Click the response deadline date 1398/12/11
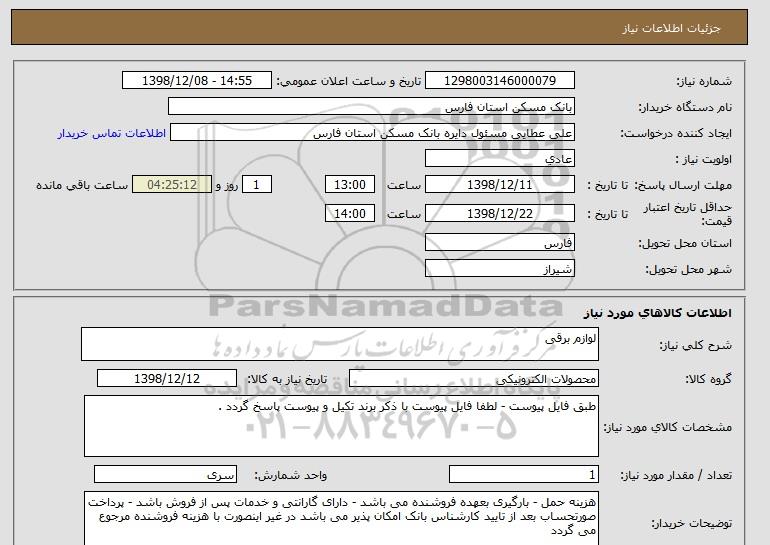Screen dimensions: 770x545 click(499, 185)
